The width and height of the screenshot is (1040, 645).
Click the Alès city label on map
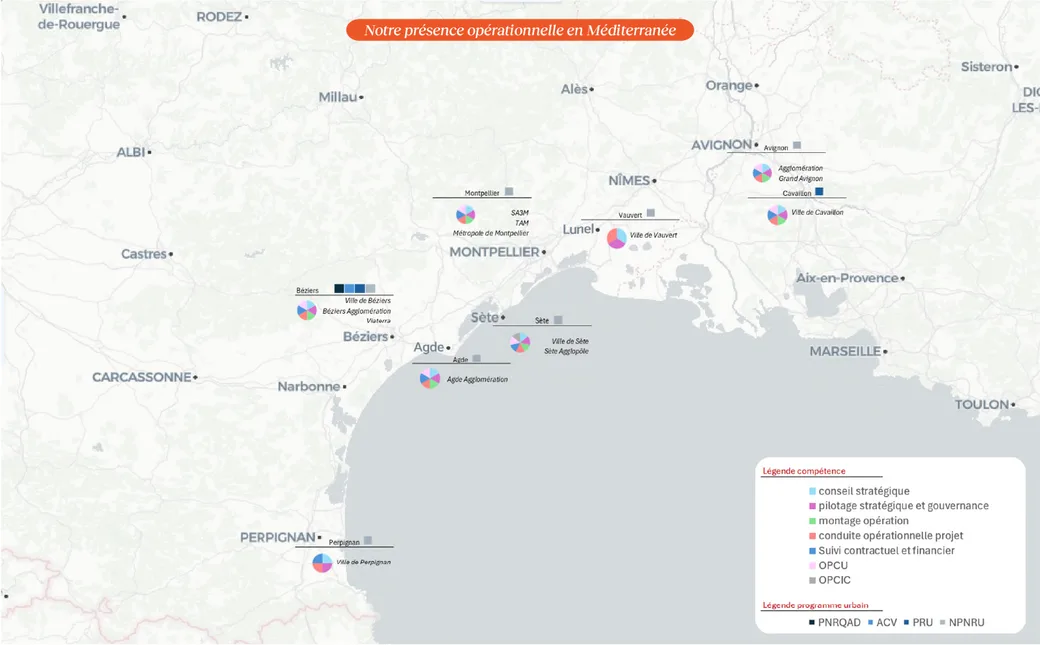click(x=574, y=89)
